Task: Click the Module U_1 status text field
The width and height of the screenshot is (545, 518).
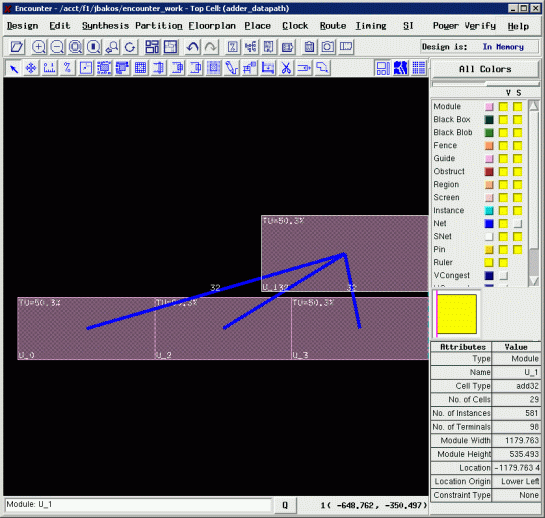Action: point(138,504)
